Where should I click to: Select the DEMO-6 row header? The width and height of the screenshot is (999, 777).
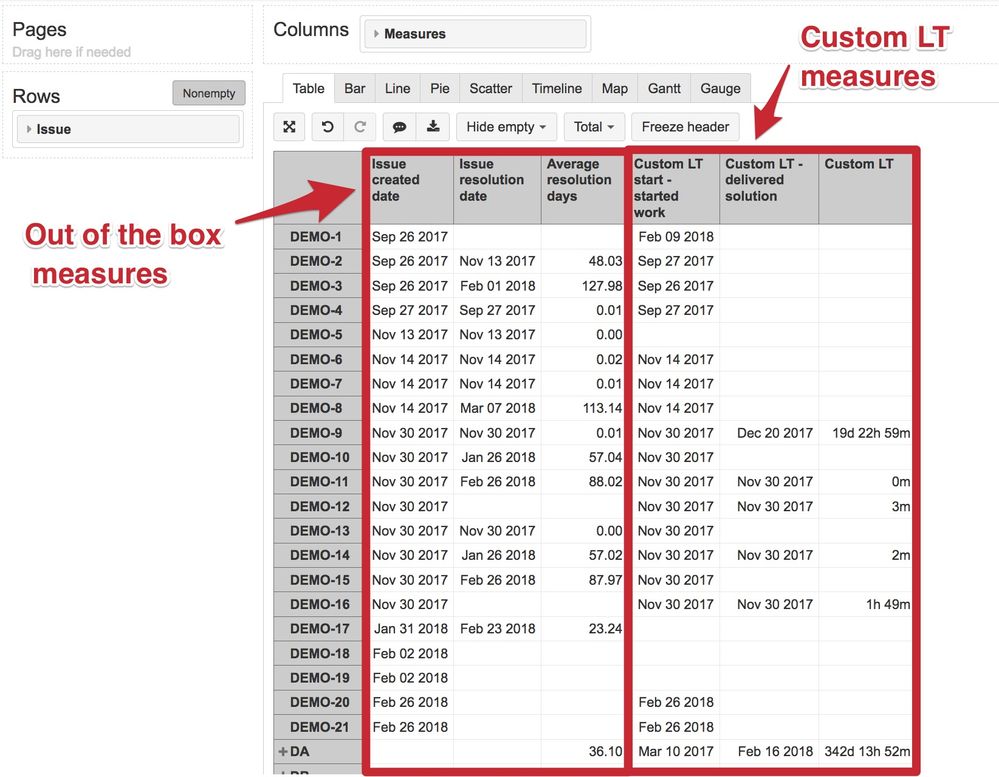pos(317,359)
